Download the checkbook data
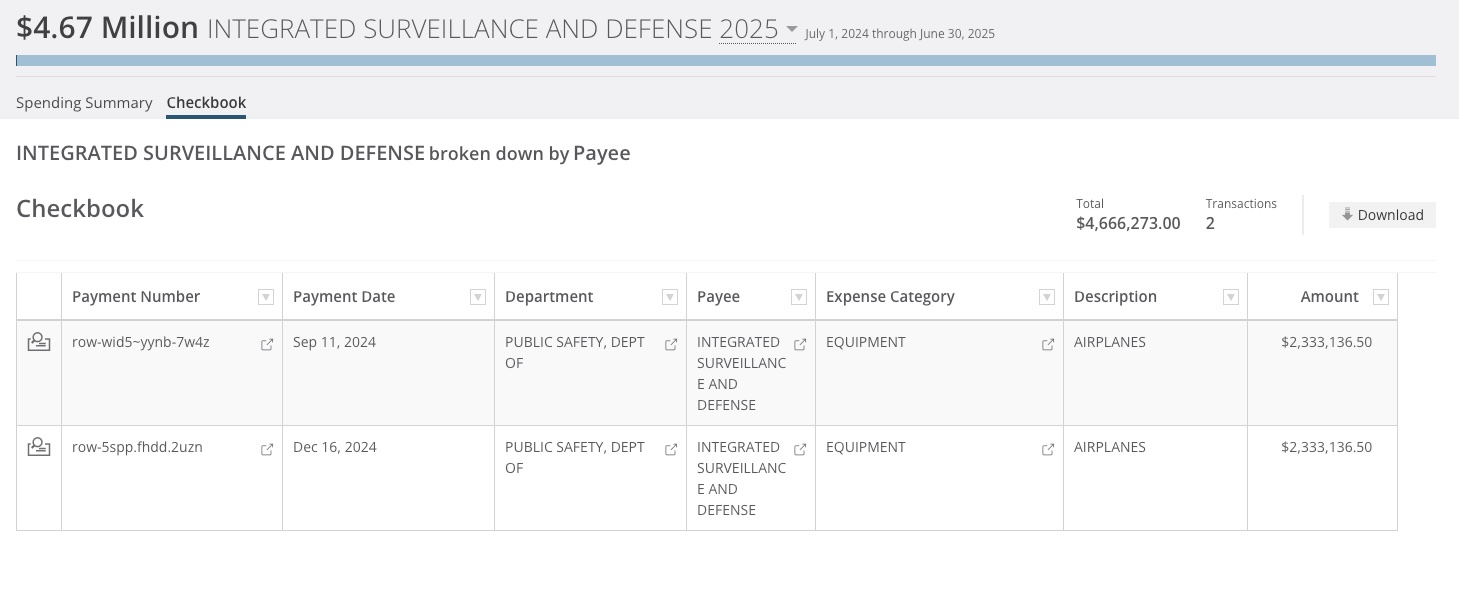 click(x=1382, y=215)
